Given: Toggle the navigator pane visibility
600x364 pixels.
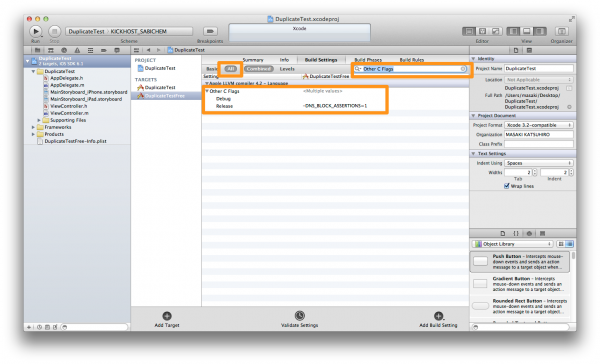Looking at the screenshot, I should [x=514, y=31].
